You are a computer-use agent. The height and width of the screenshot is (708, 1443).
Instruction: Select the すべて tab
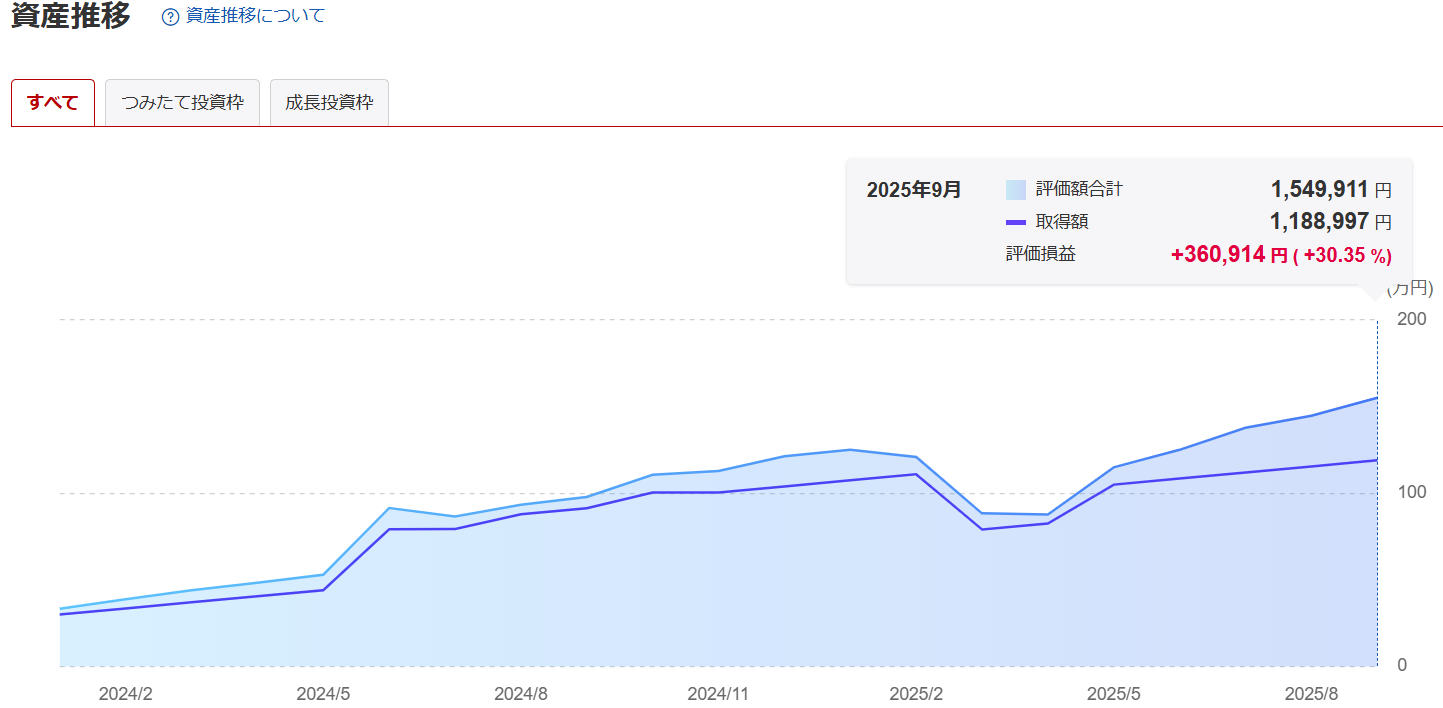[x=53, y=103]
